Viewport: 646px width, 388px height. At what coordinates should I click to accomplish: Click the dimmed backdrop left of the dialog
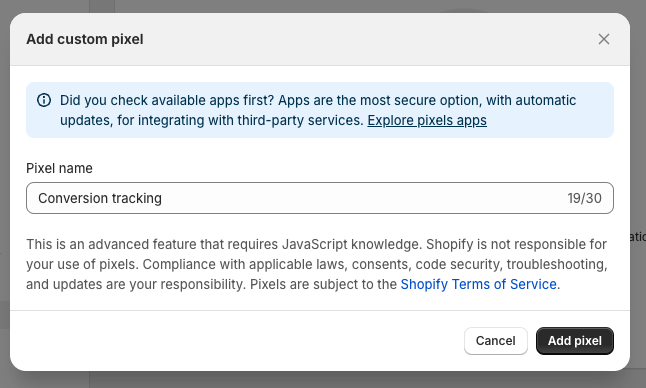tap(5, 194)
